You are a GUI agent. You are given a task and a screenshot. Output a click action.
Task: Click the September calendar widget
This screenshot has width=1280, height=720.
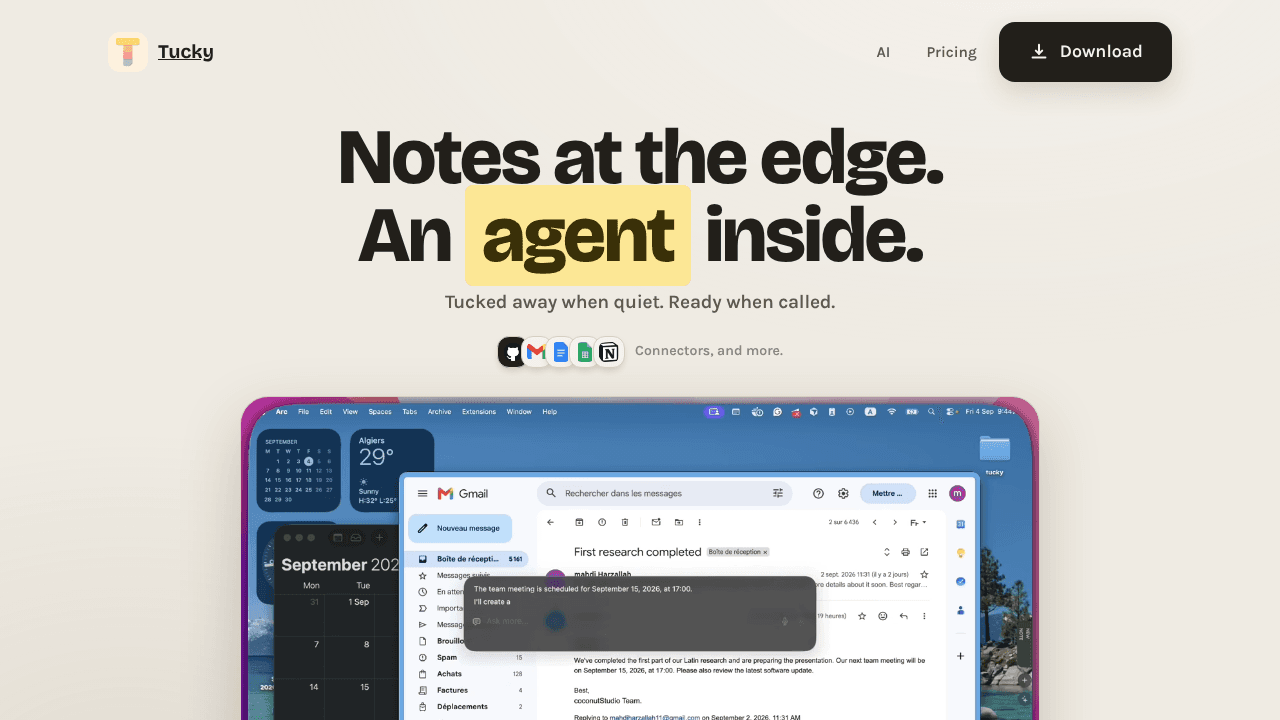[299, 470]
